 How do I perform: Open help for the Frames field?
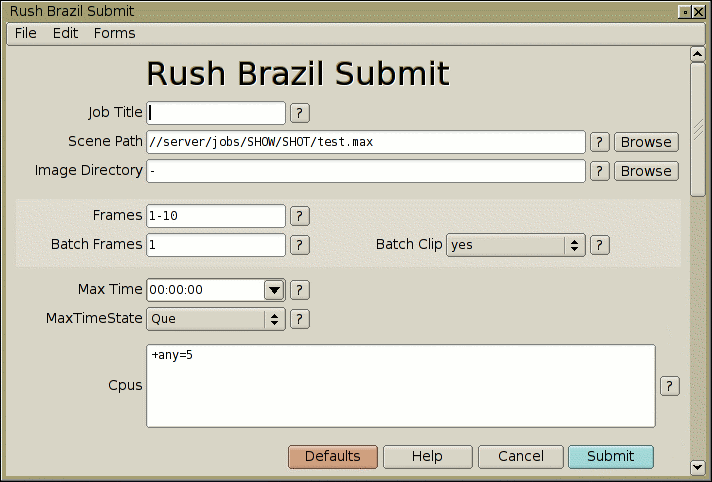point(300,216)
